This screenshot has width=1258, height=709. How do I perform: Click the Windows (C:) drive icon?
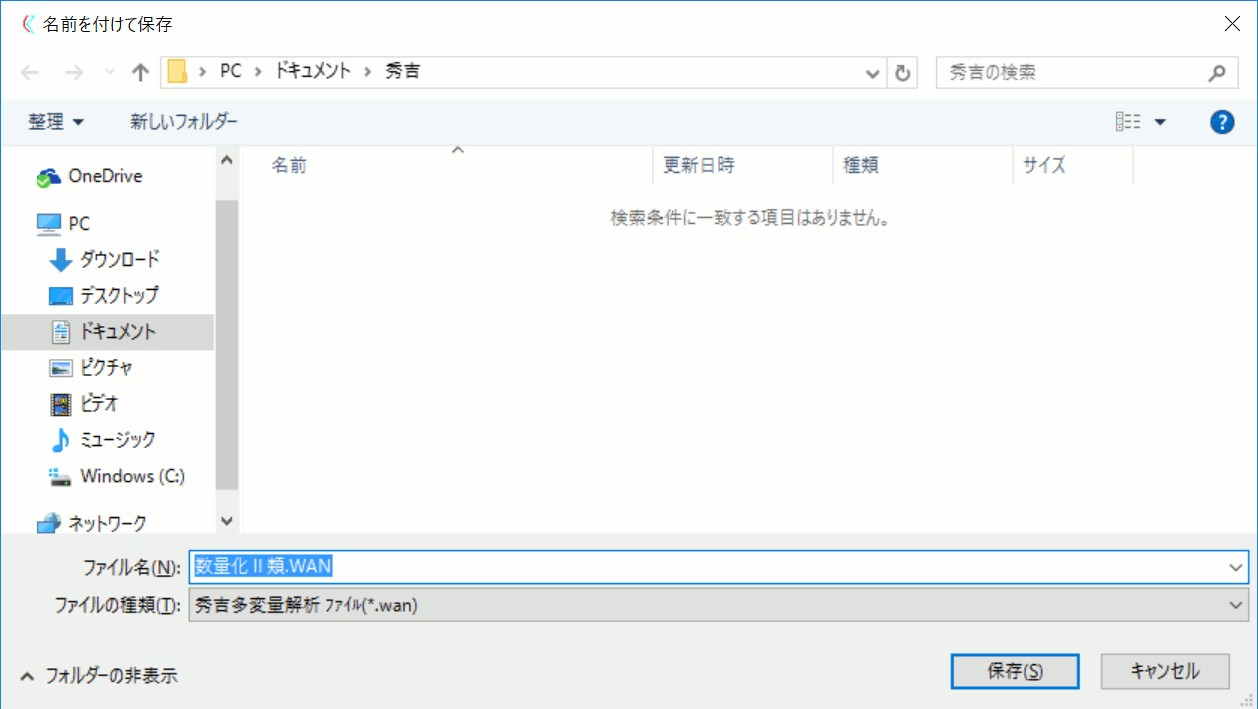(61, 477)
